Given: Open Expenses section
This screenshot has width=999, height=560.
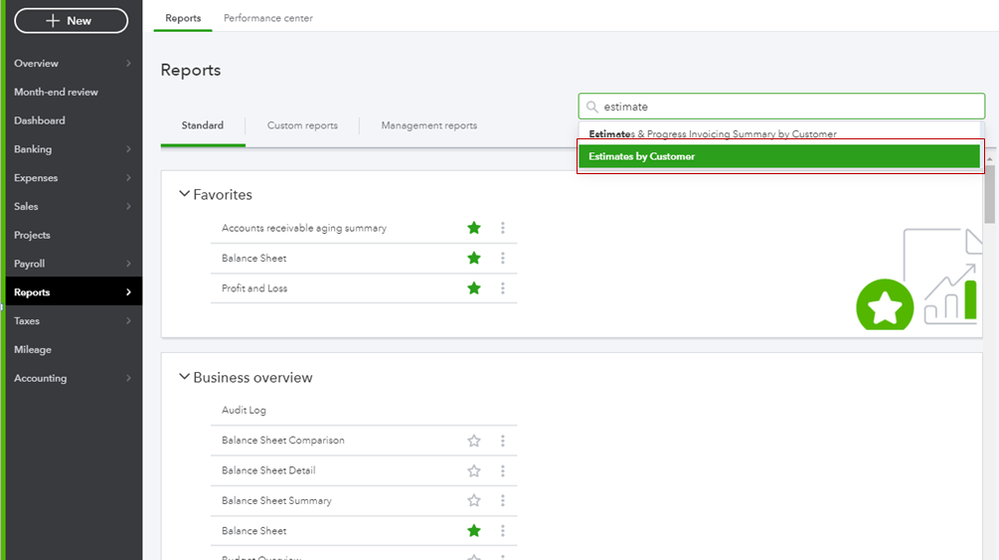Looking at the screenshot, I should click(x=36, y=178).
